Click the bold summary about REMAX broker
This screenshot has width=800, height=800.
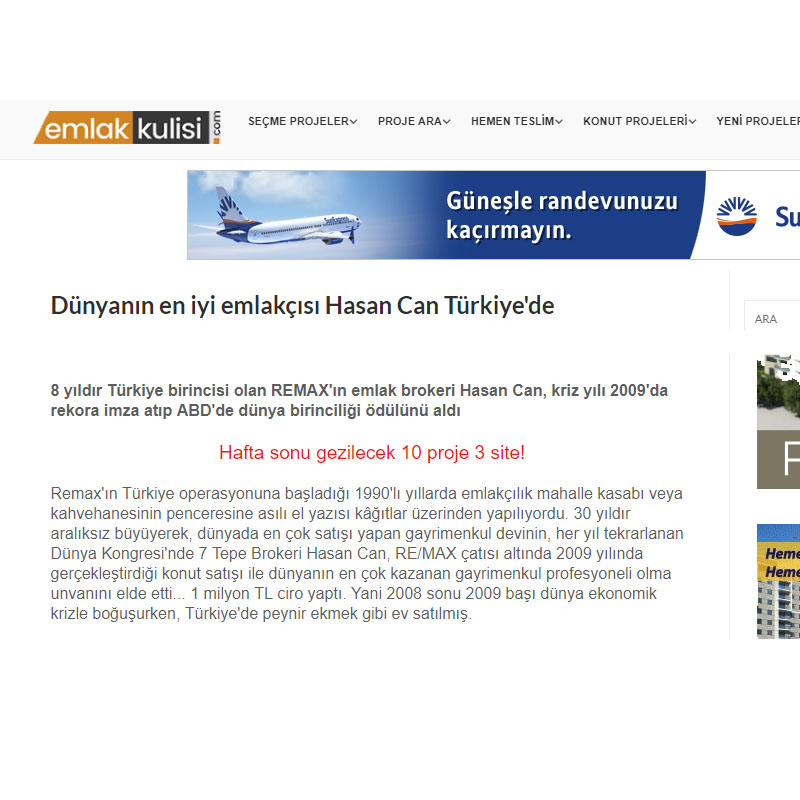359,401
